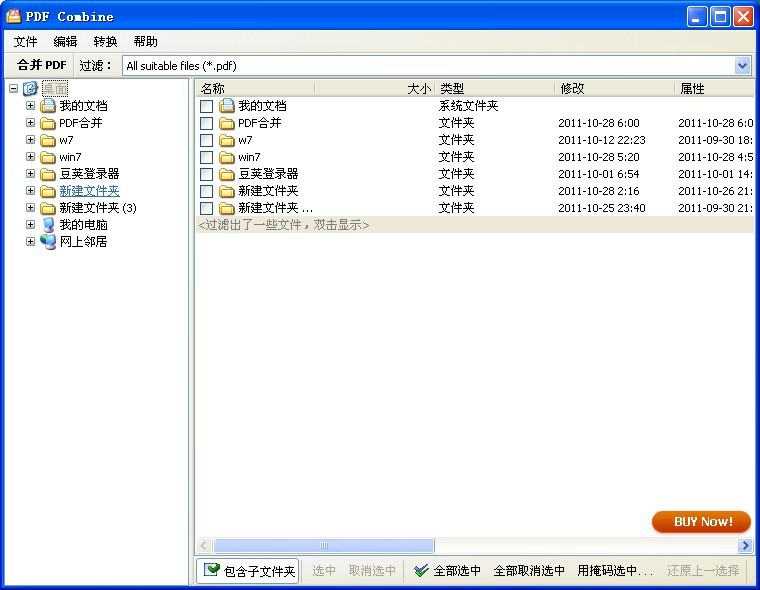Click the 桌面 desktop icon at tree root
Image resolution: width=760 pixels, height=590 pixels.
(x=31, y=89)
